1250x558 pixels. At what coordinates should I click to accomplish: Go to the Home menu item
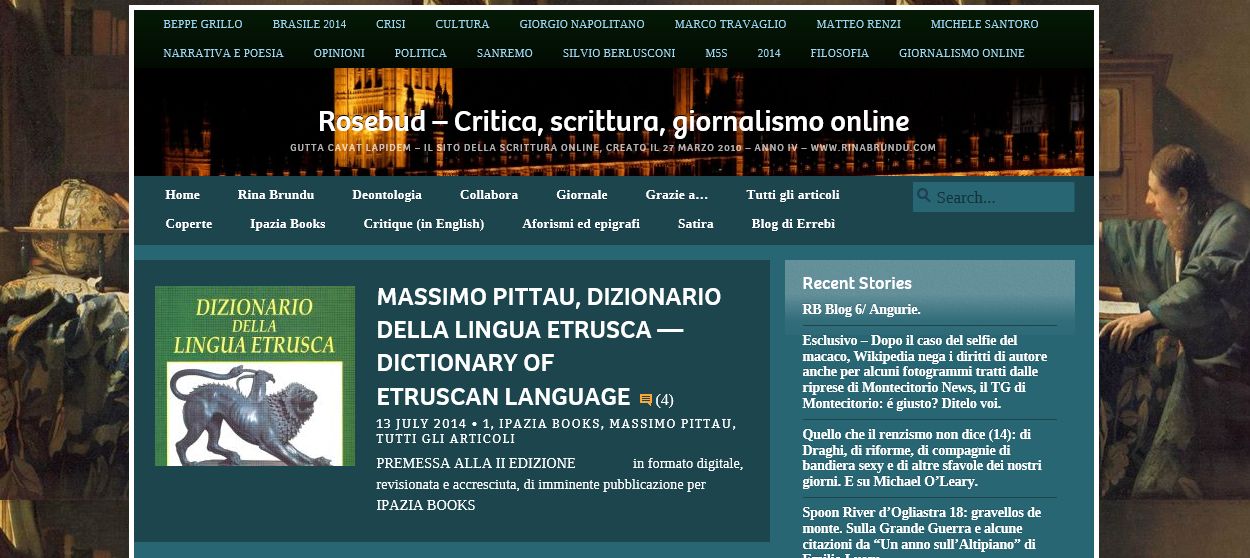pyautogui.click(x=182, y=195)
